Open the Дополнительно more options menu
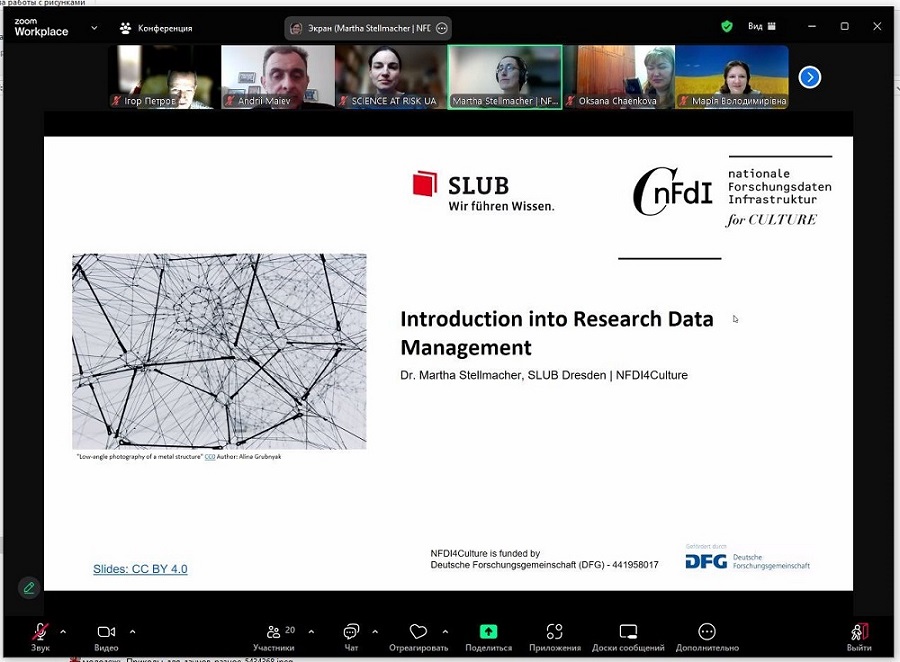The image size is (900, 662). pyautogui.click(x=707, y=633)
